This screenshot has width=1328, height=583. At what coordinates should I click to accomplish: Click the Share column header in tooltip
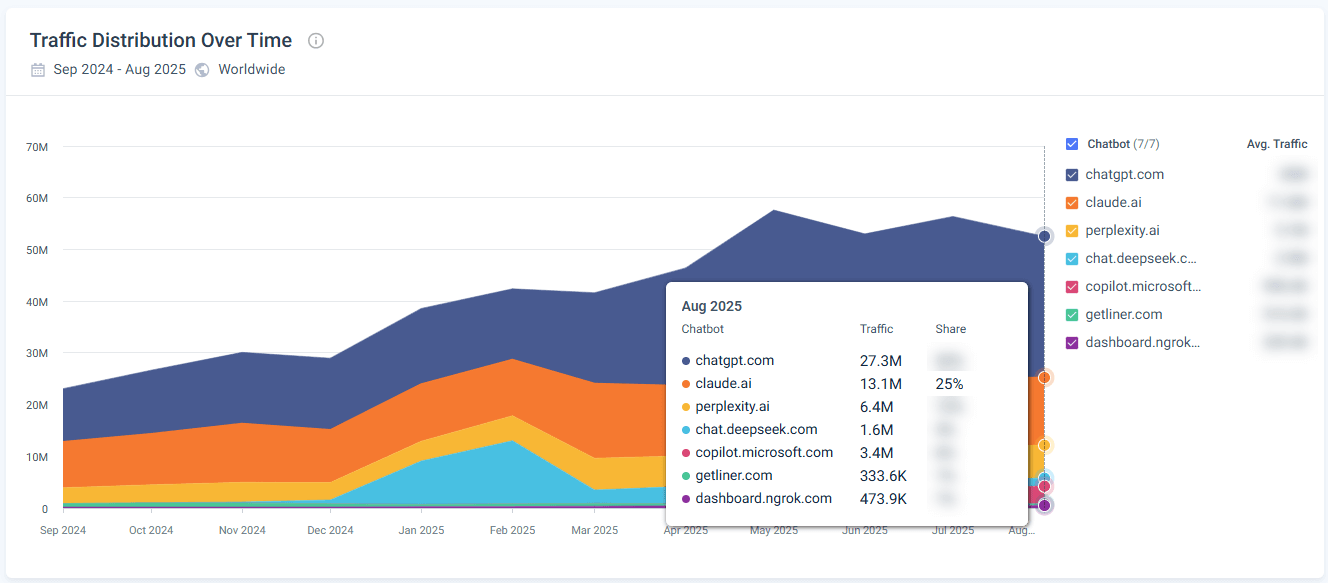(x=950, y=329)
